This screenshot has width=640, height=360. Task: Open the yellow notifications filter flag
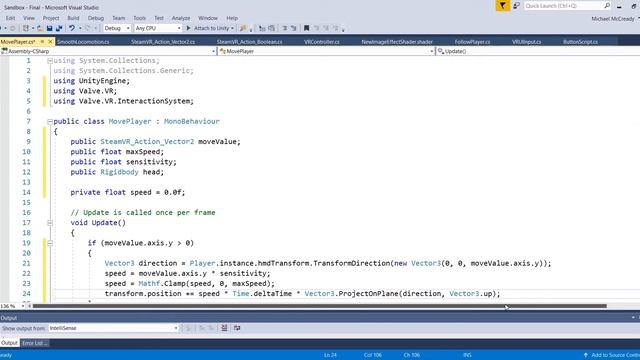[502, 6]
